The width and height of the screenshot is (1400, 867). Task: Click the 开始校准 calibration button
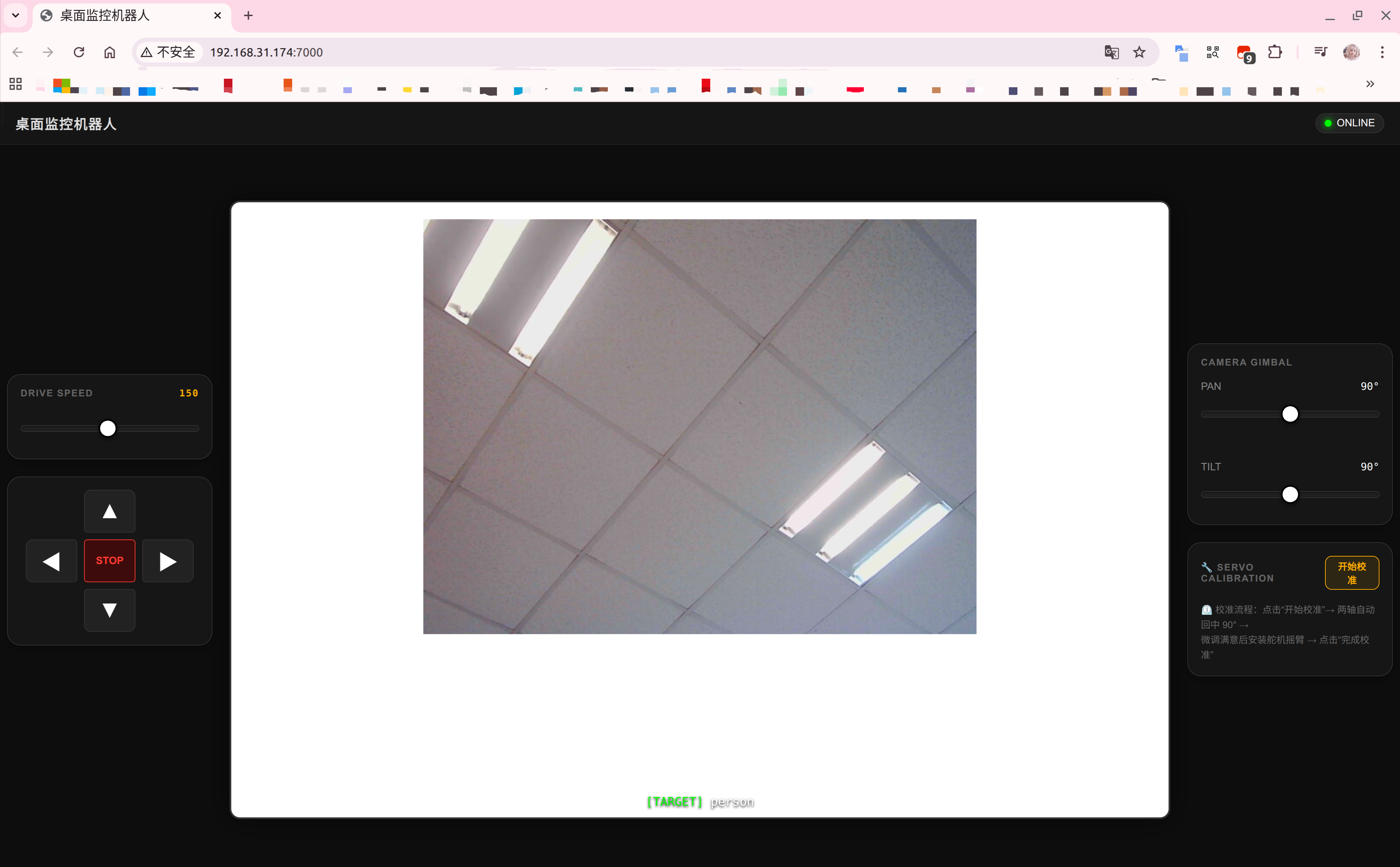1352,573
